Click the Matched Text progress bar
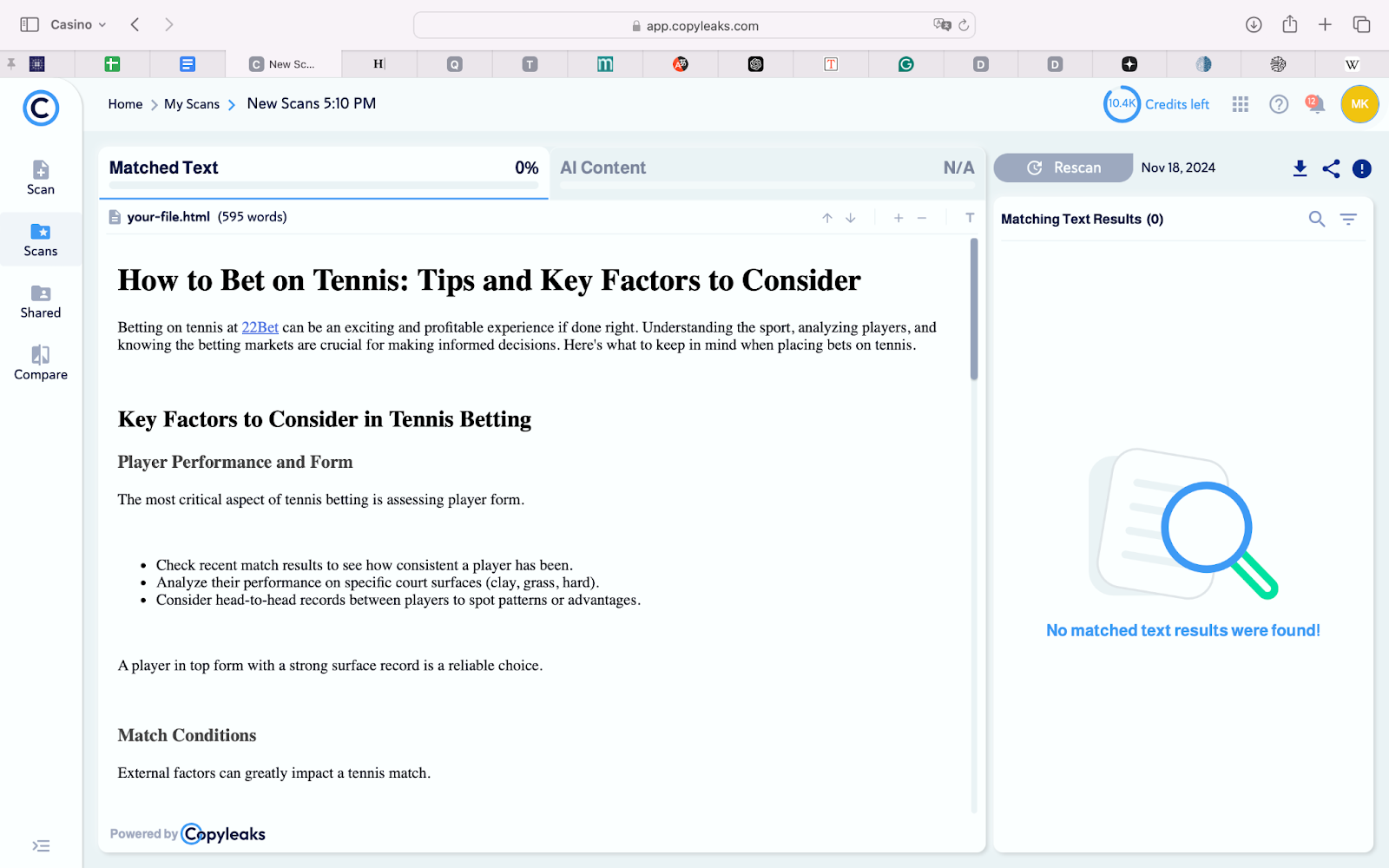The image size is (1389, 868). pyautogui.click(x=324, y=185)
